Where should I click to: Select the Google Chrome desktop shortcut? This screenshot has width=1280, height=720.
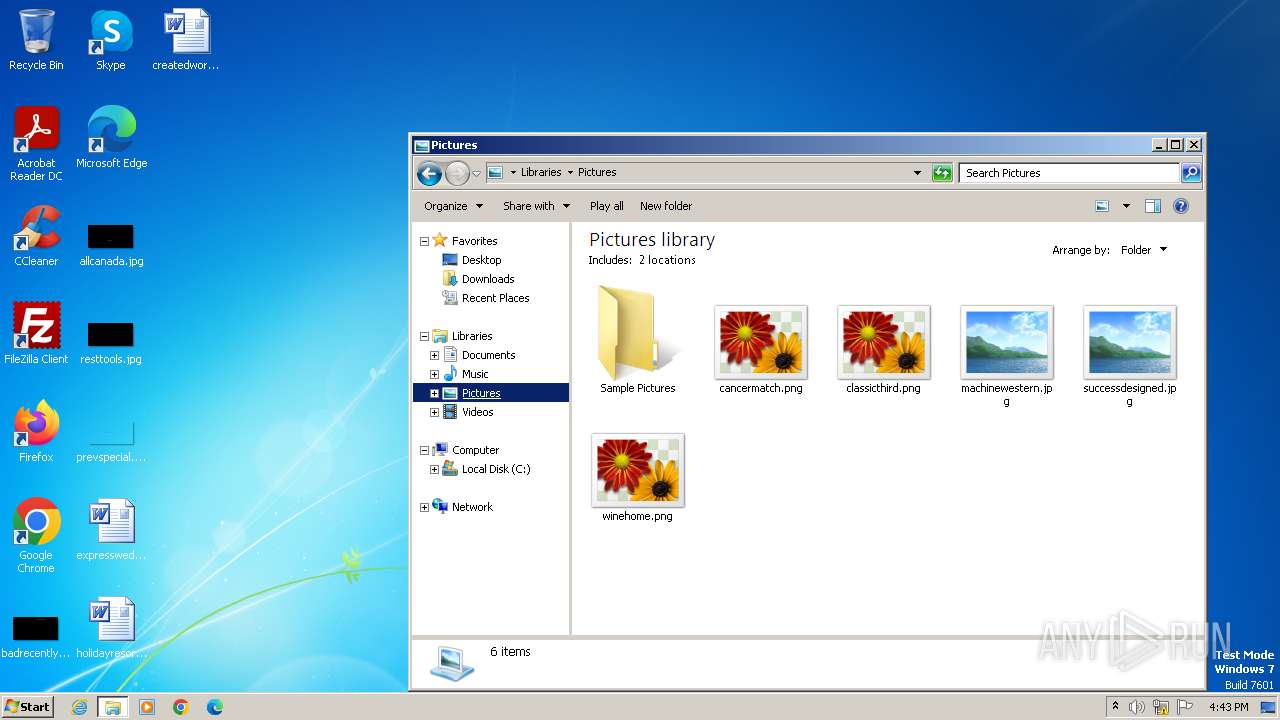coord(36,536)
